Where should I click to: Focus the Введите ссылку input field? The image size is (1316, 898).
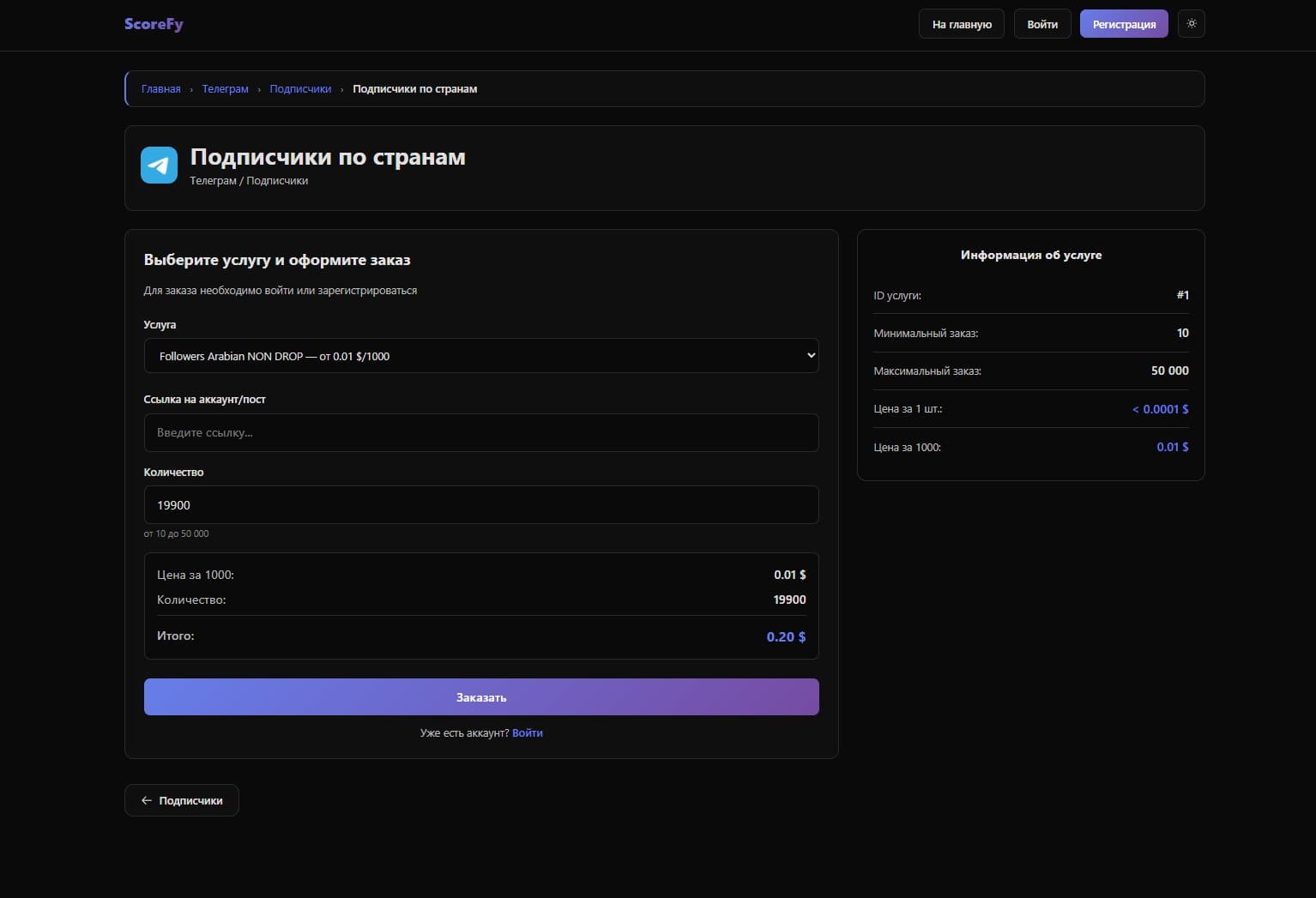click(x=481, y=432)
